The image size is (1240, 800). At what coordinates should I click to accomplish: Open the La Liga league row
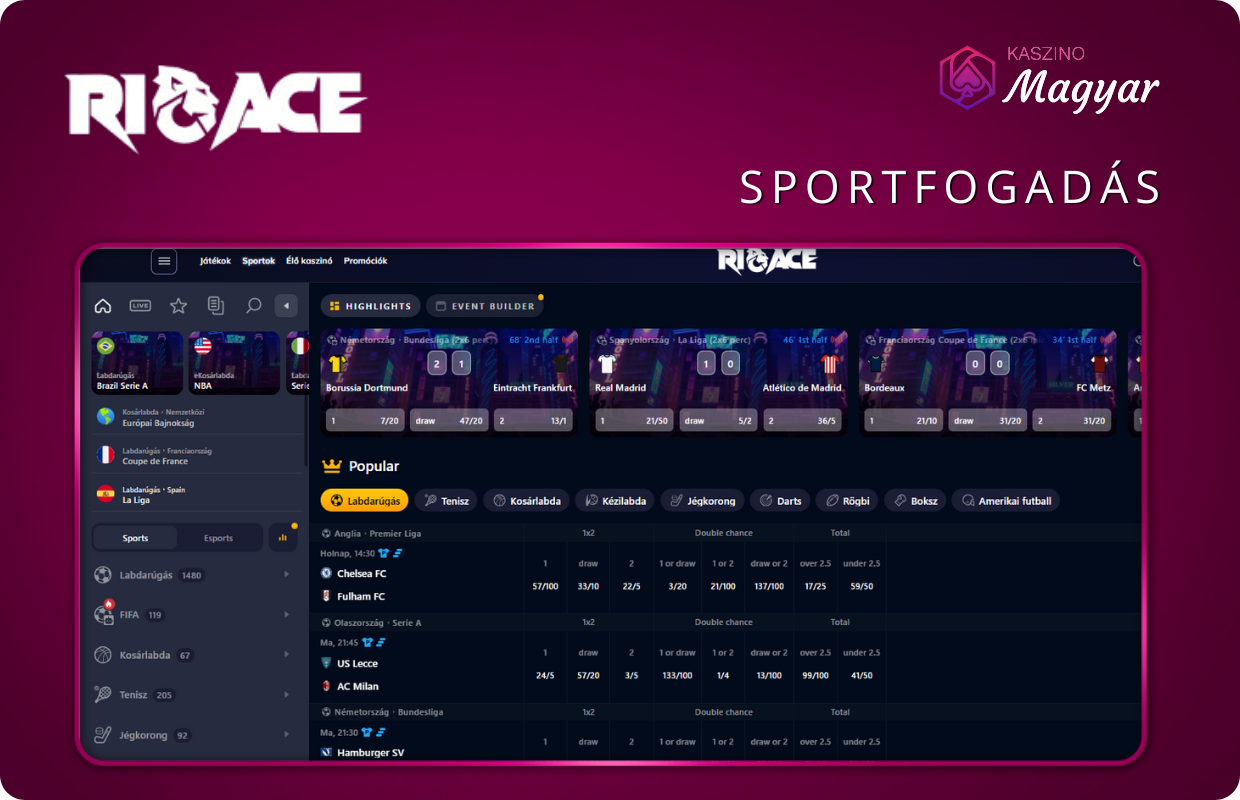(x=197, y=494)
